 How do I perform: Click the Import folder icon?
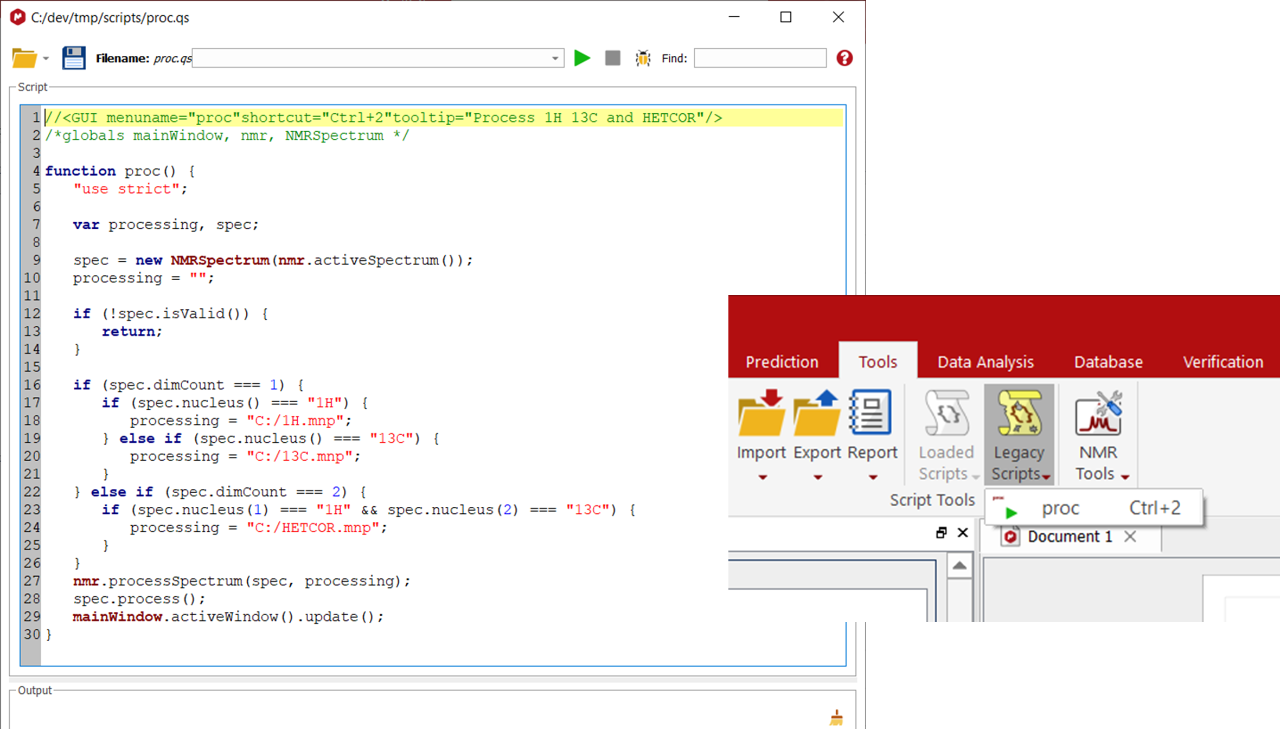pyautogui.click(x=761, y=415)
